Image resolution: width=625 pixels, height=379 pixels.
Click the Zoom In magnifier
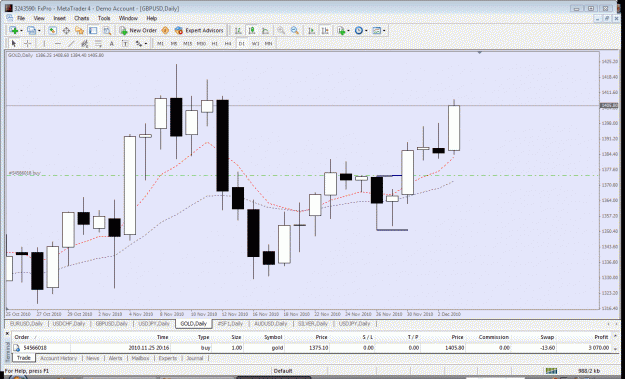coord(281,30)
